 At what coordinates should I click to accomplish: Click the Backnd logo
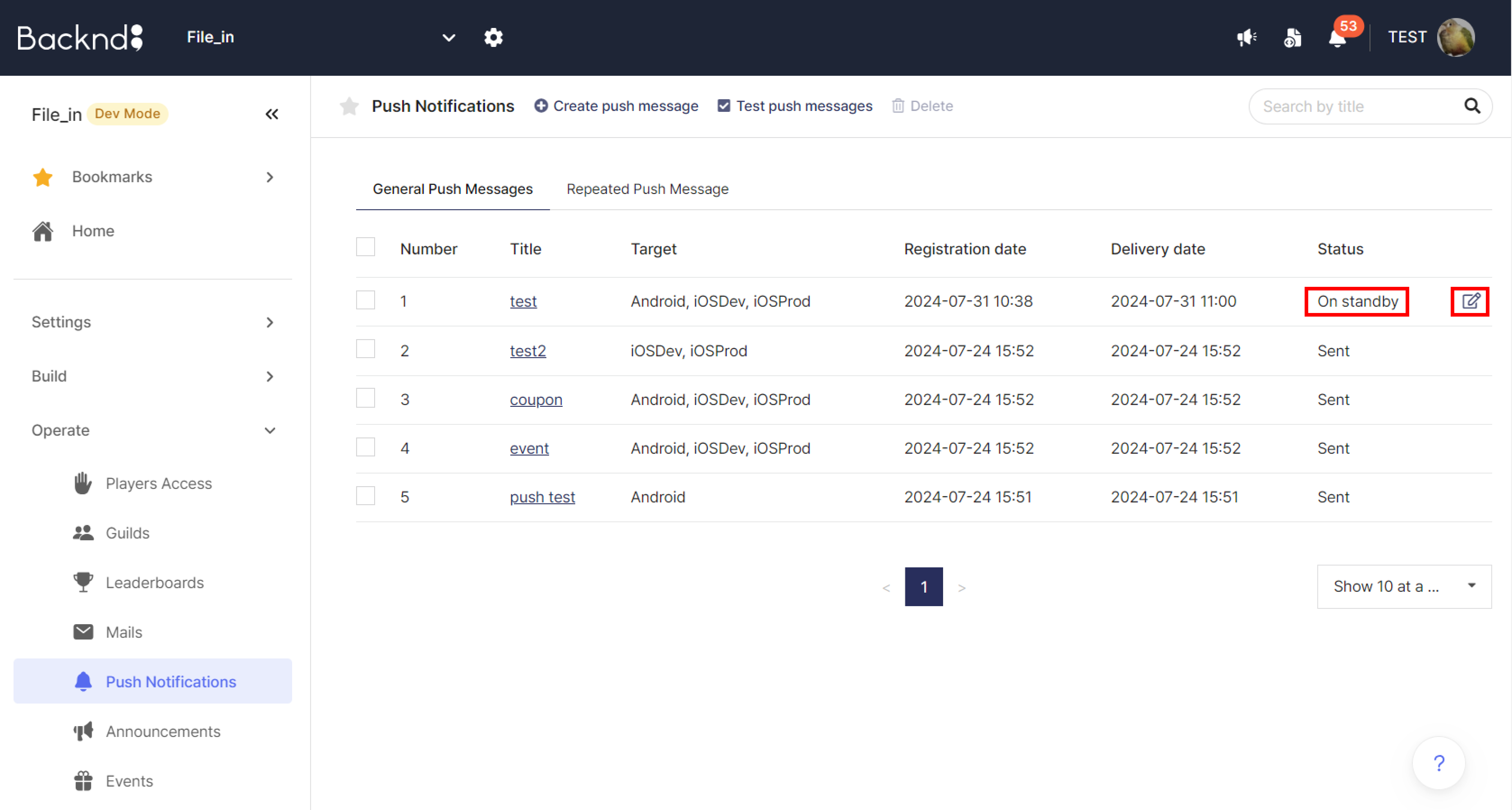tap(80, 38)
